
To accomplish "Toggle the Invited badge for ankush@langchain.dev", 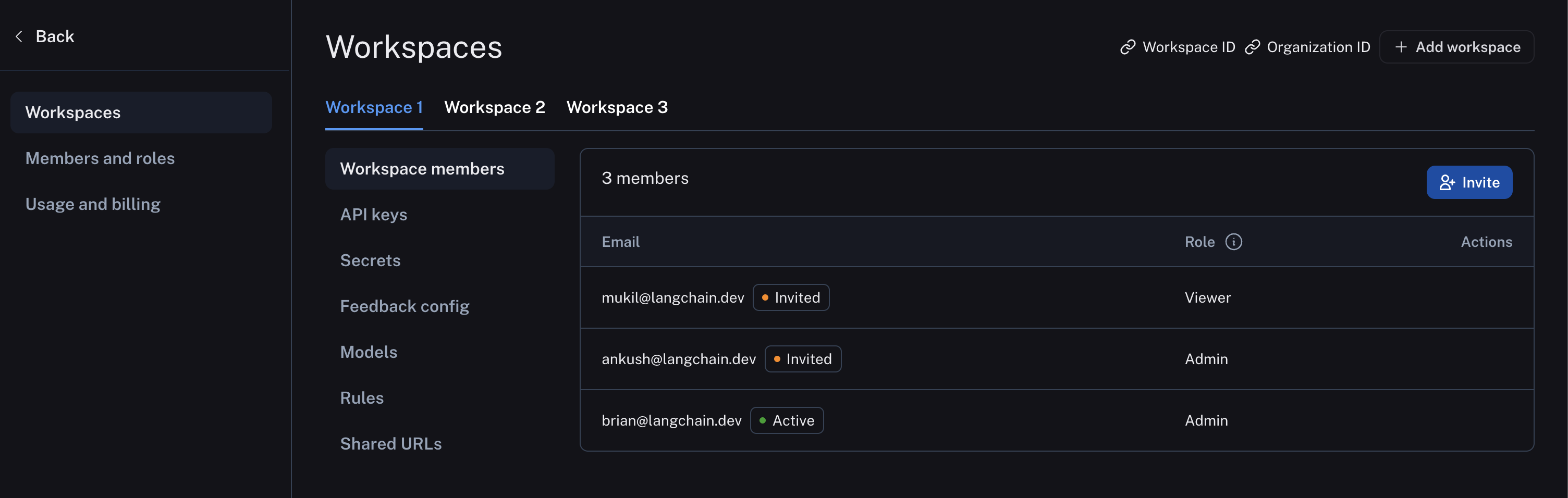I will click(x=802, y=359).
